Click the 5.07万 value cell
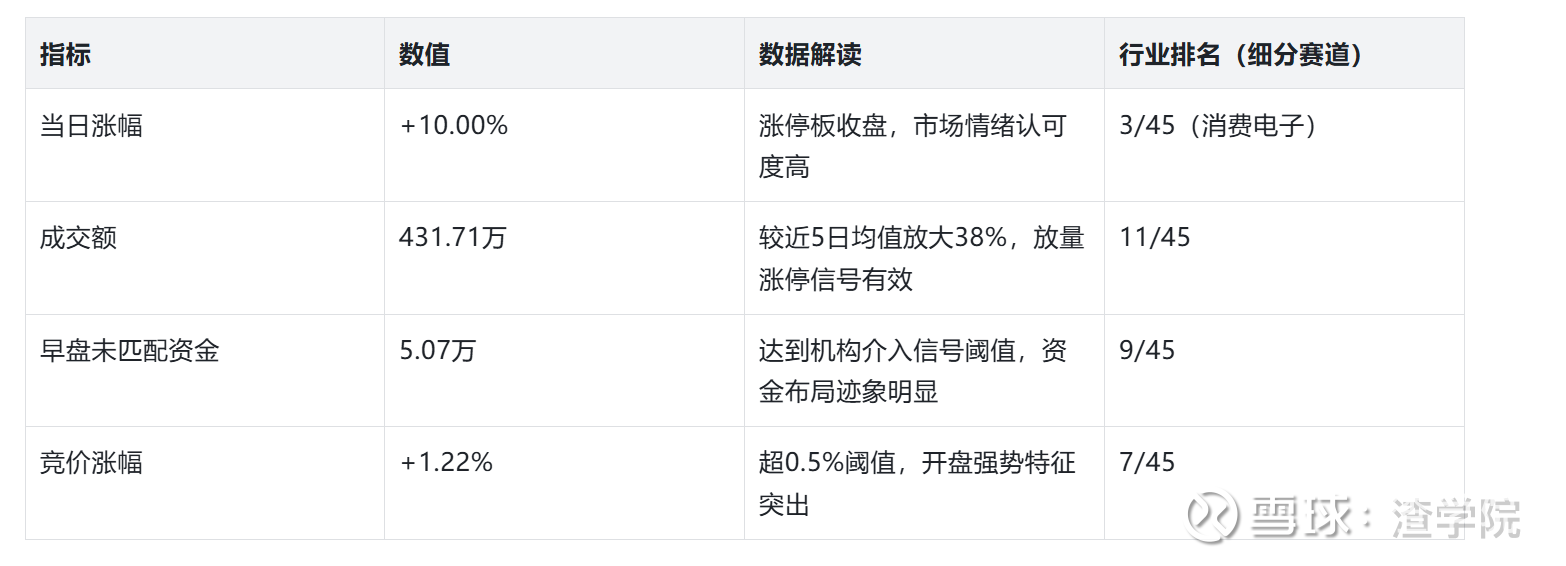The width and height of the screenshot is (1566, 566). [437, 350]
